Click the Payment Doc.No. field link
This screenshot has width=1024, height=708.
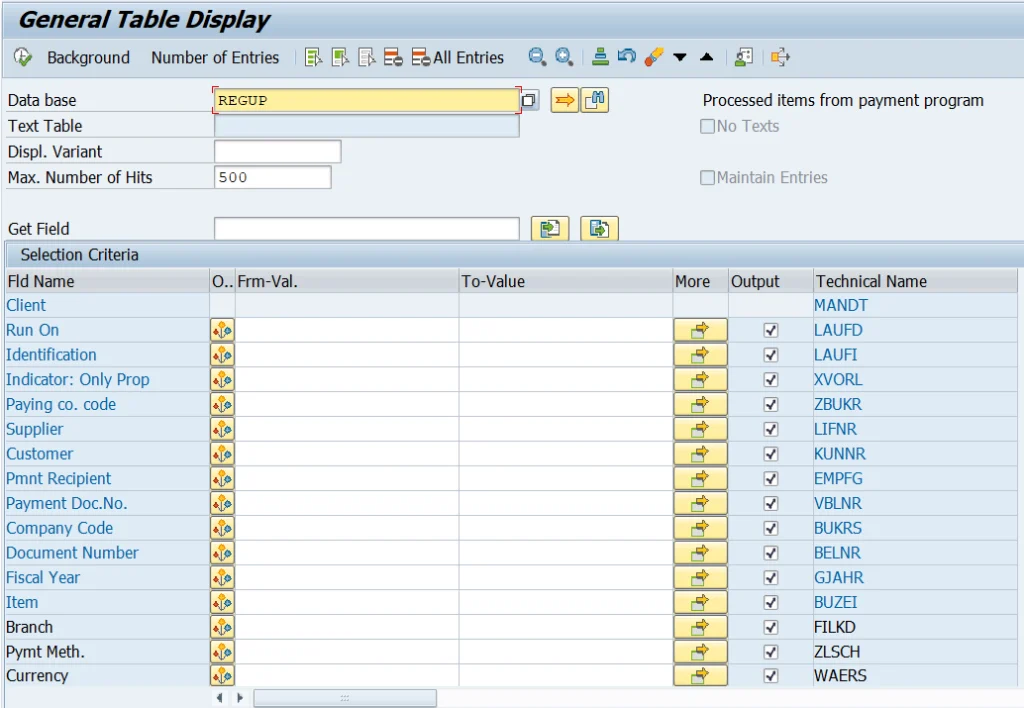coord(67,504)
